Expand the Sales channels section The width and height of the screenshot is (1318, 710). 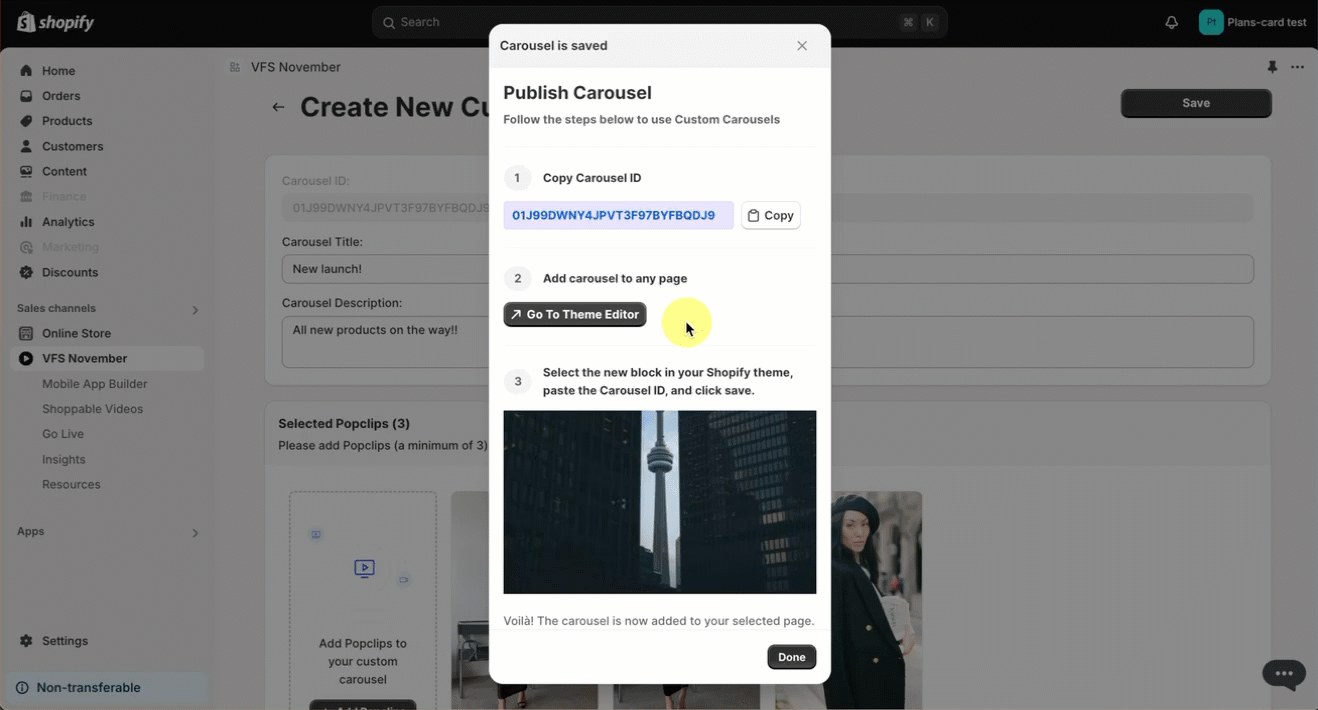(x=195, y=310)
